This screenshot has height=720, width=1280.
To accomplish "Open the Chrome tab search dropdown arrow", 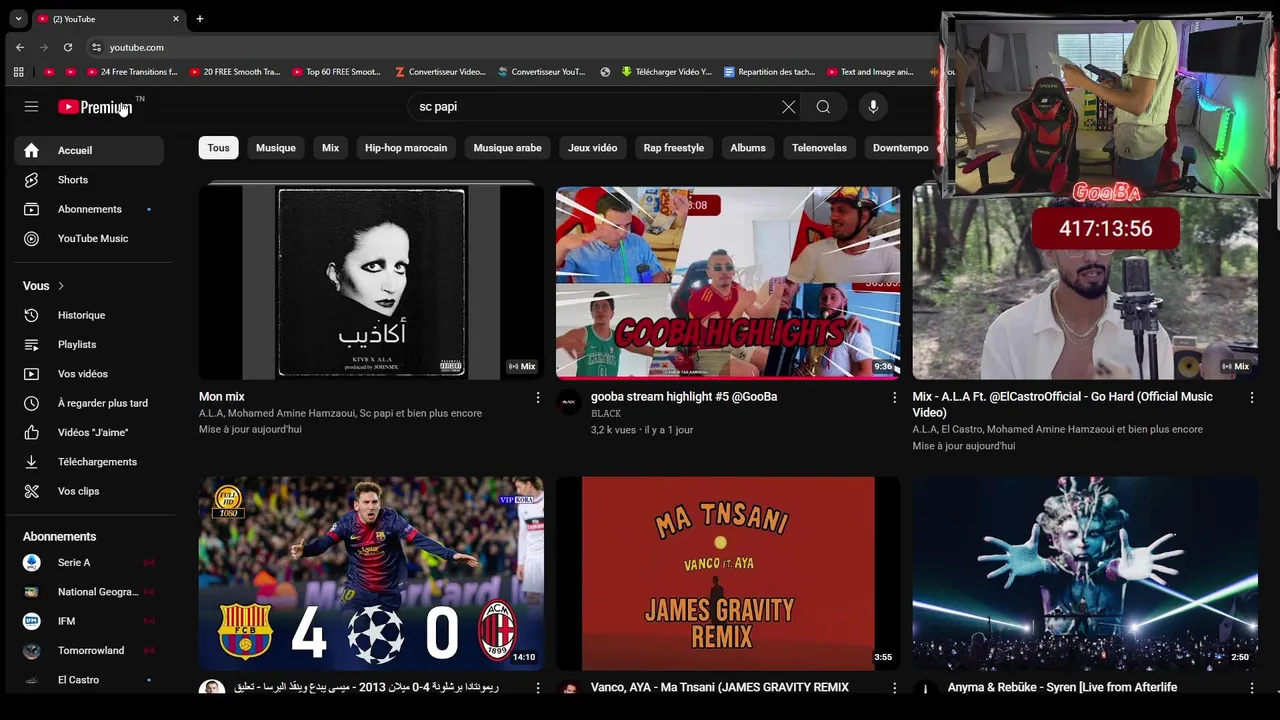I will [18, 18].
